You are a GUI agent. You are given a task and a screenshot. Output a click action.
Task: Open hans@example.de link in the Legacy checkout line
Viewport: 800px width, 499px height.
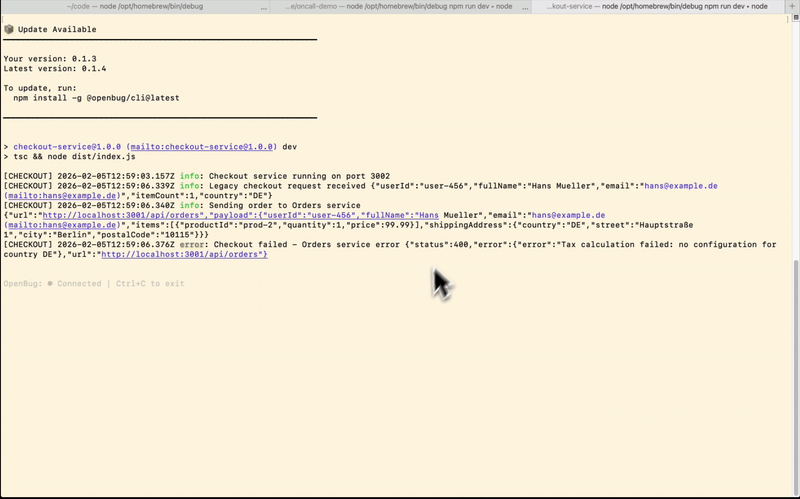pos(681,186)
